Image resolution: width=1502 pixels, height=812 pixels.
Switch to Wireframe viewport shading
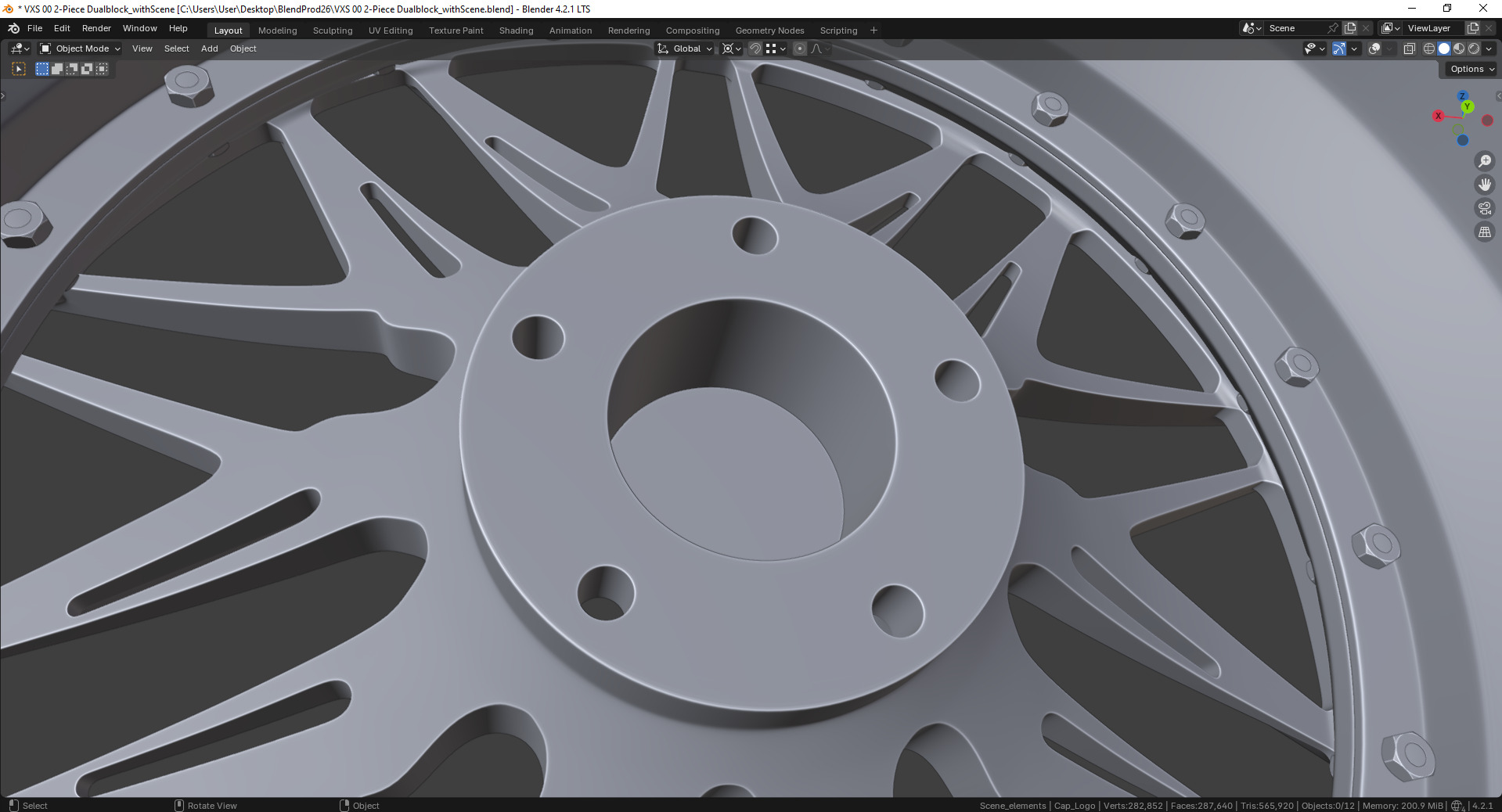1429,49
